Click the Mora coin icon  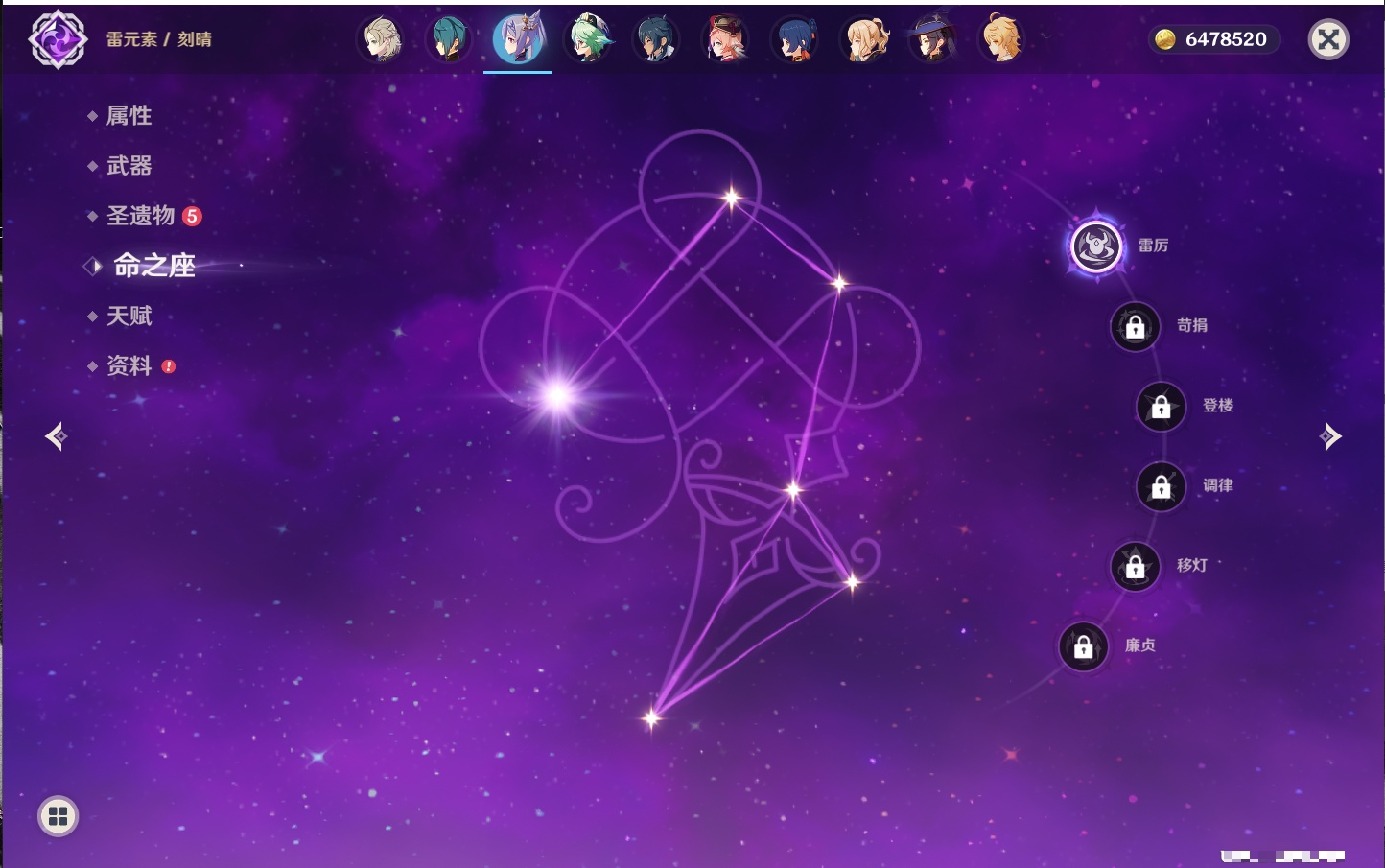(1164, 39)
